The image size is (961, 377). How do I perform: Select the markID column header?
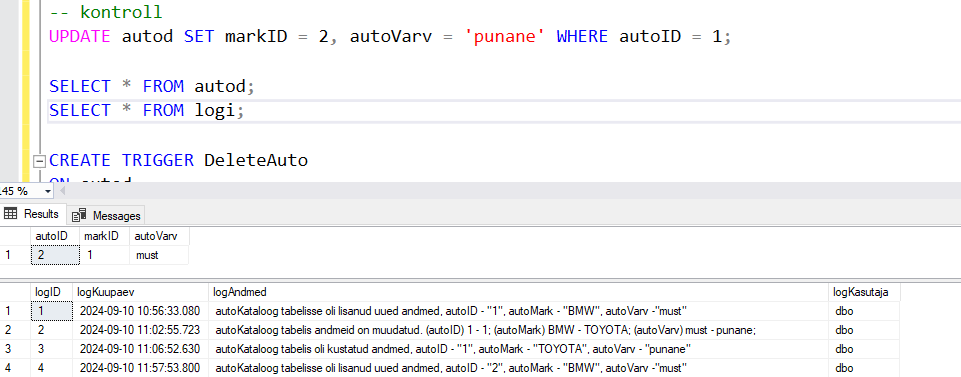104,236
